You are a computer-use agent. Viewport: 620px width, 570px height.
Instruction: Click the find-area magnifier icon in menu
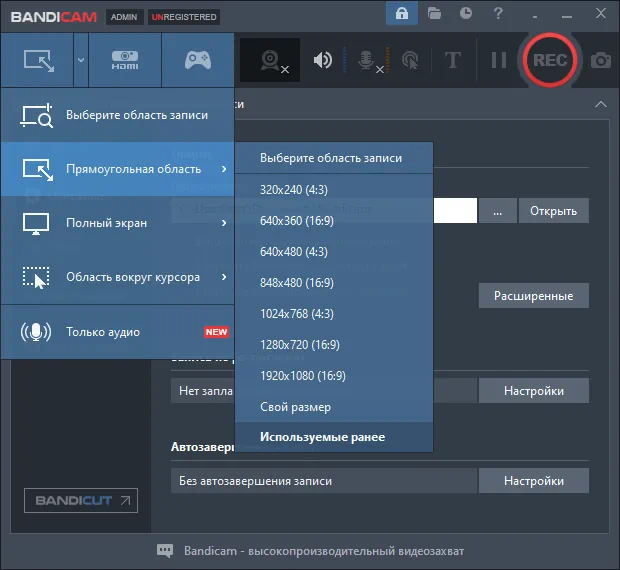[x=36, y=115]
